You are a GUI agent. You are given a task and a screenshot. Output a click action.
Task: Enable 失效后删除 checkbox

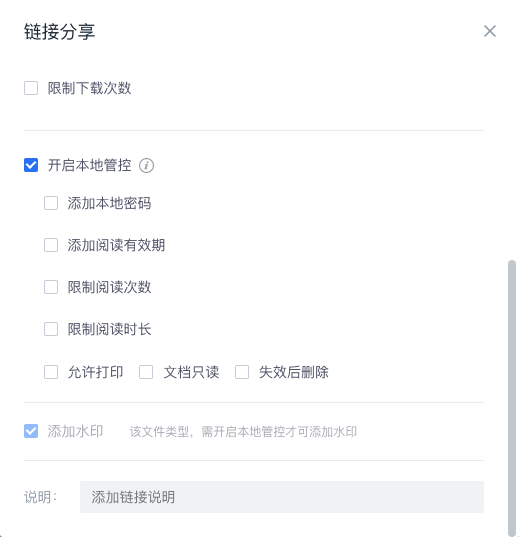[x=242, y=372]
